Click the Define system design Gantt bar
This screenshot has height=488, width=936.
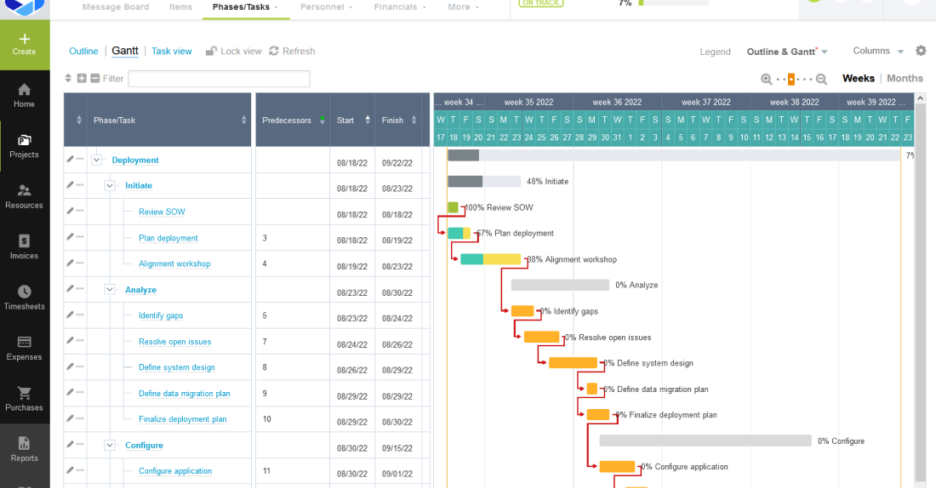573,363
